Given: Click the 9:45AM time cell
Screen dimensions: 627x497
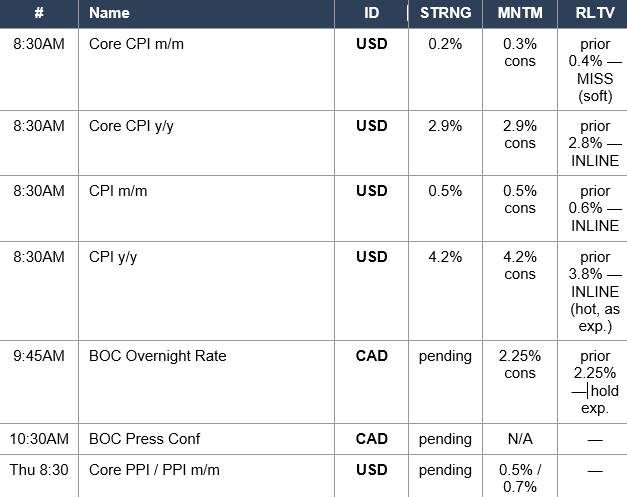Looking at the screenshot, I should click(x=39, y=382).
